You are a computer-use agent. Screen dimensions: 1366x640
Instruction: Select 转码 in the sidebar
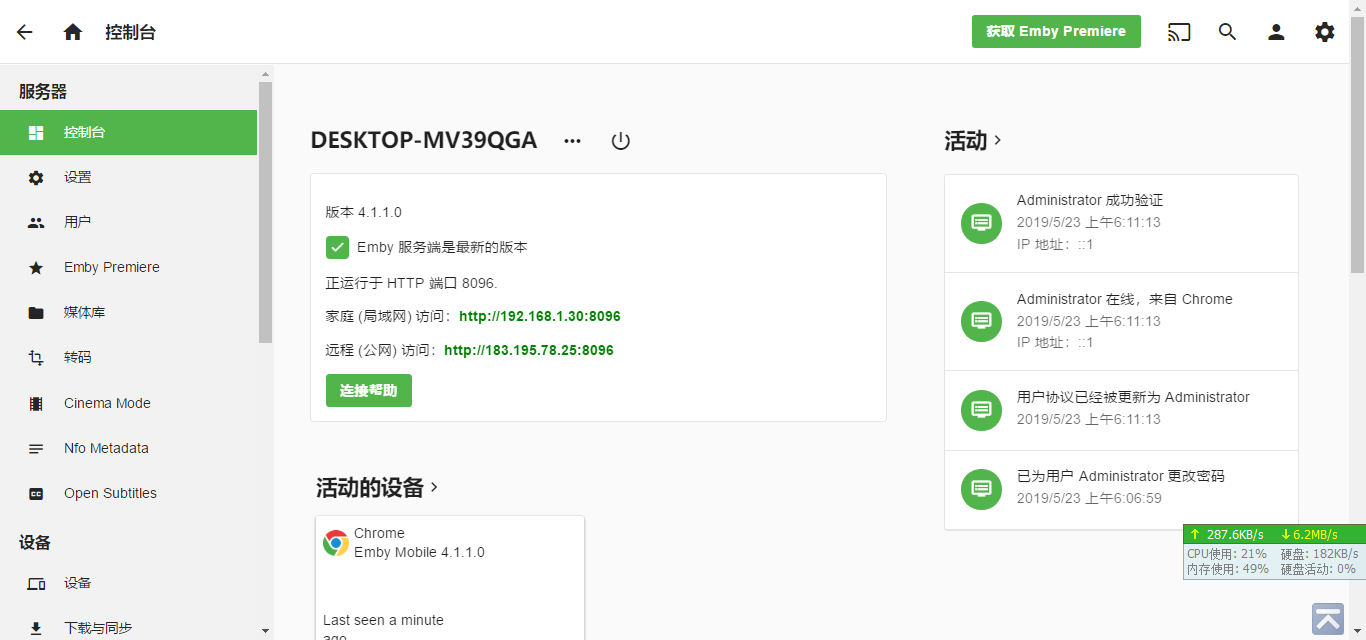(x=78, y=357)
